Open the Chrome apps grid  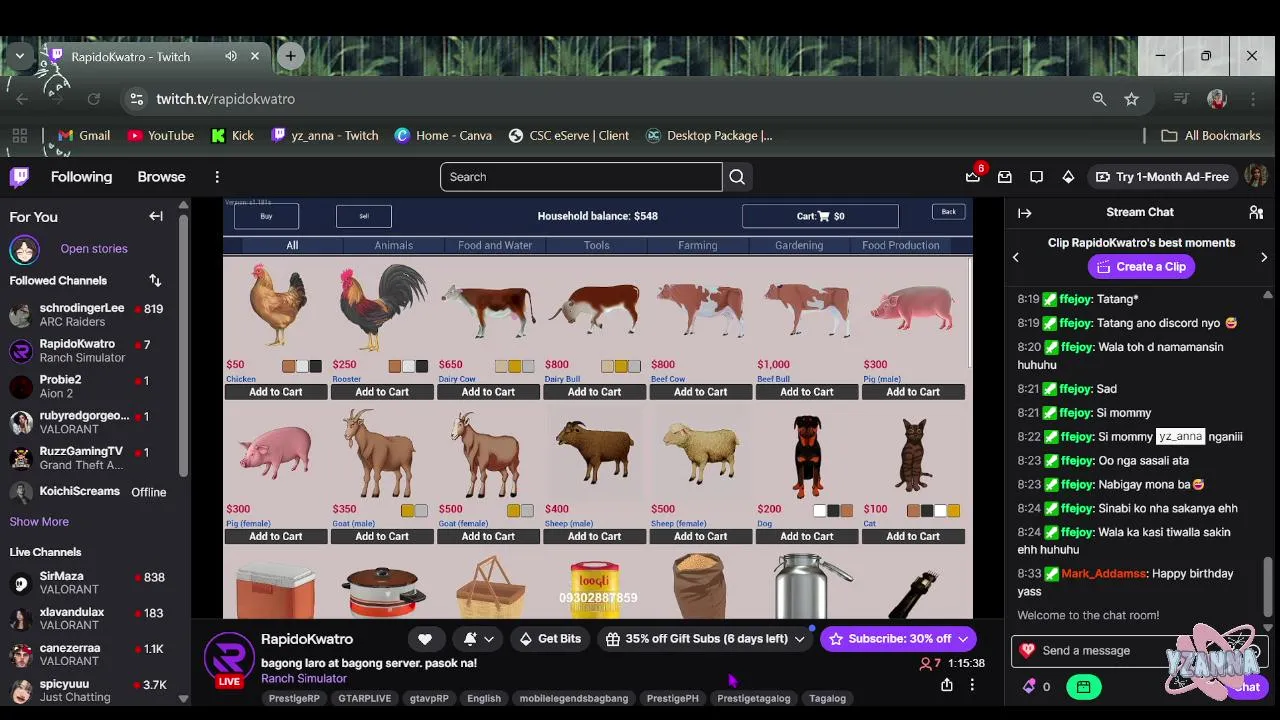pos(19,136)
